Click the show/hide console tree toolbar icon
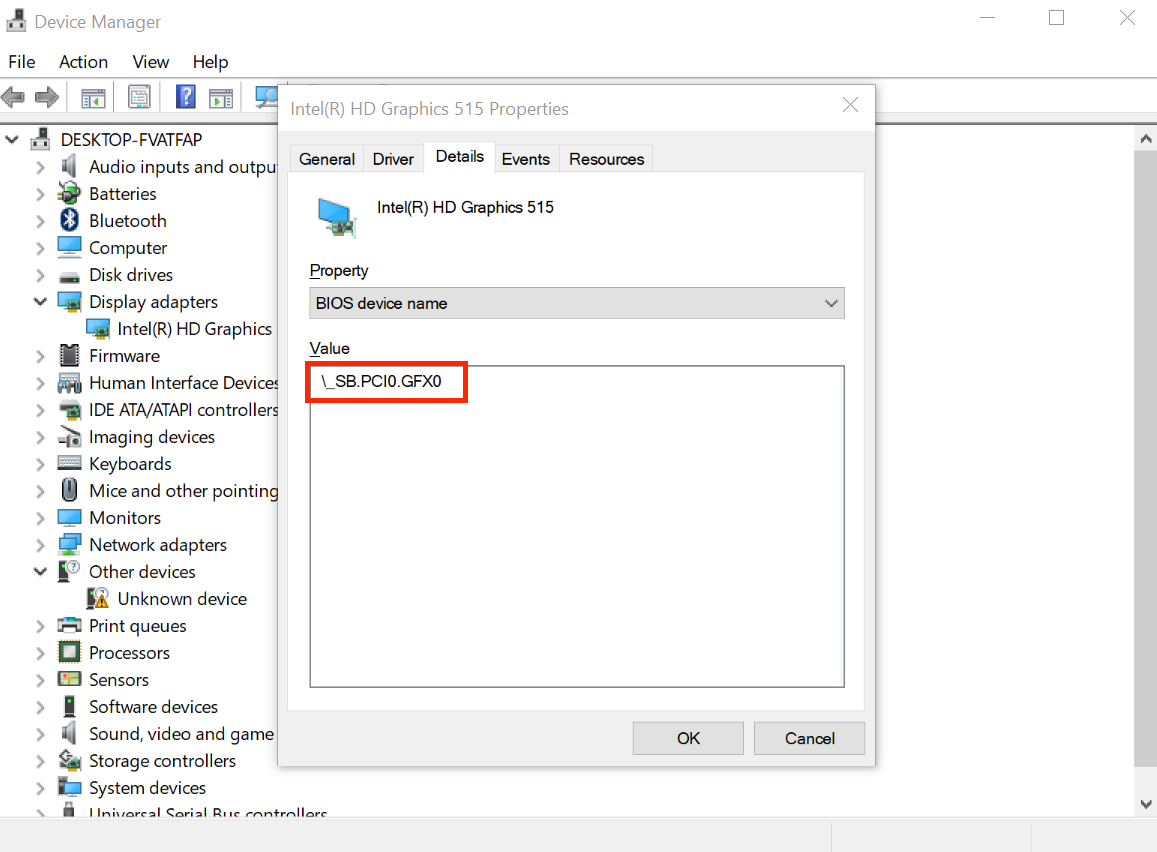Screen dimensions: 1157x852 pyautogui.click(x=93, y=97)
